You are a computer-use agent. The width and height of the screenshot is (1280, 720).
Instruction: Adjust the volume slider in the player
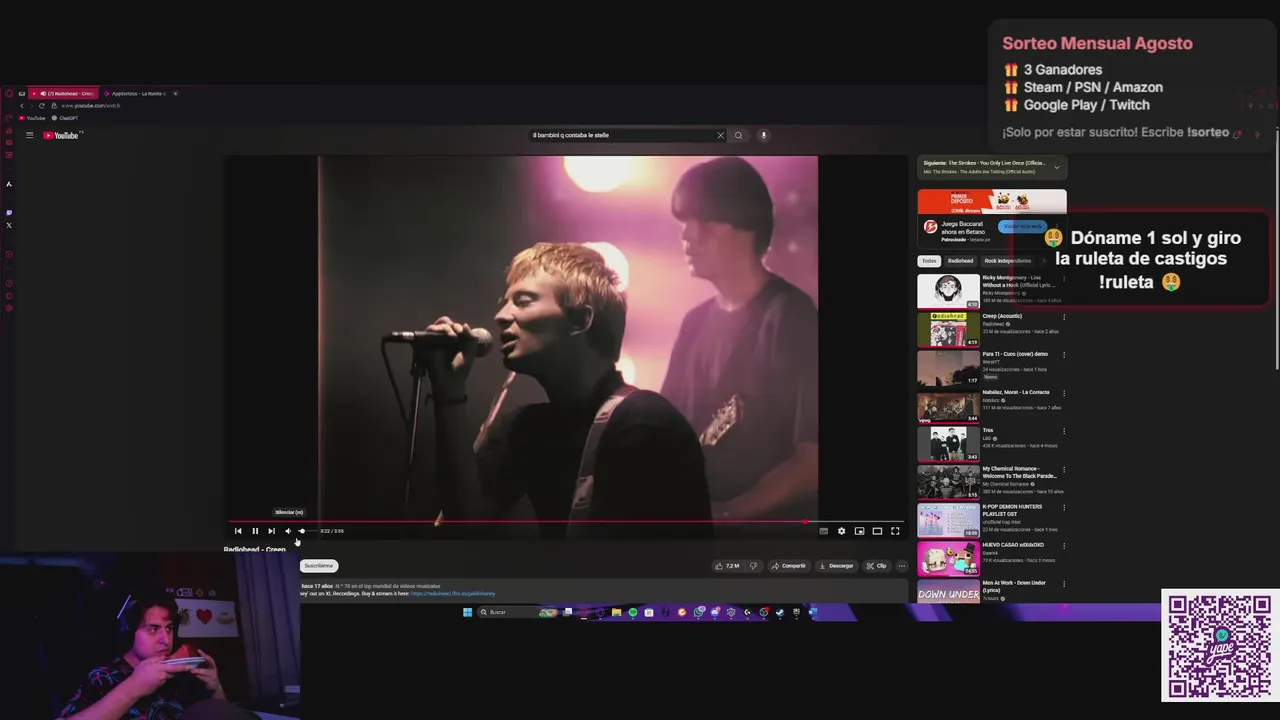(306, 531)
